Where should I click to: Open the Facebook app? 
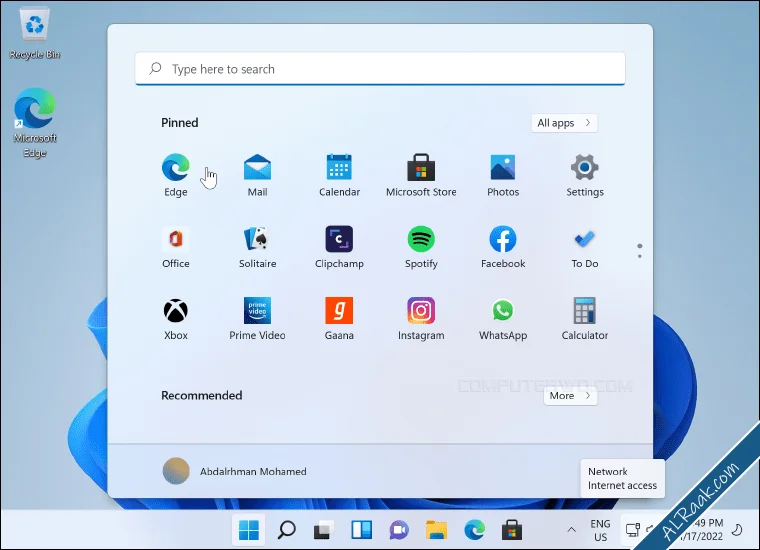tap(503, 247)
